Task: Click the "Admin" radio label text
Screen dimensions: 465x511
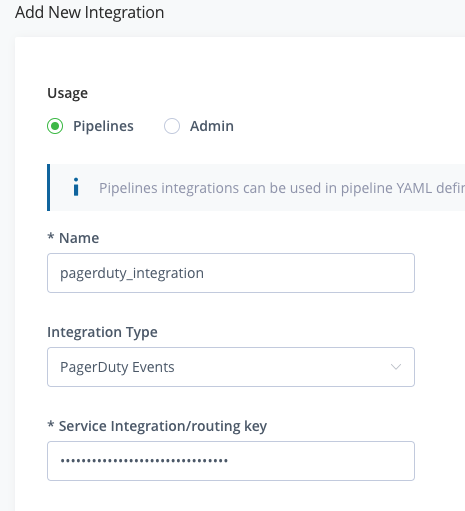Action: (x=212, y=126)
